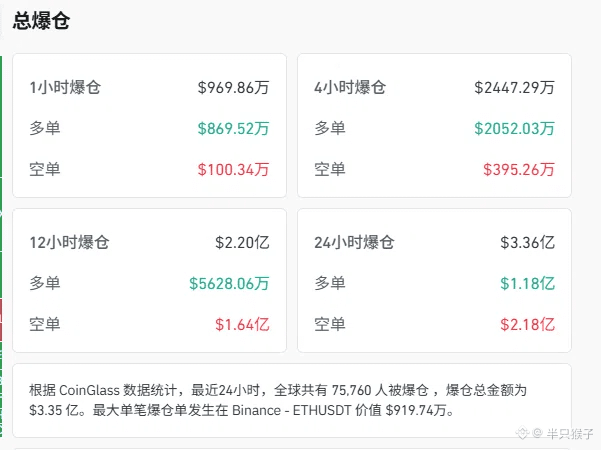
Task: Click the red $1.64亿 short value
Action: pyautogui.click(x=242, y=325)
